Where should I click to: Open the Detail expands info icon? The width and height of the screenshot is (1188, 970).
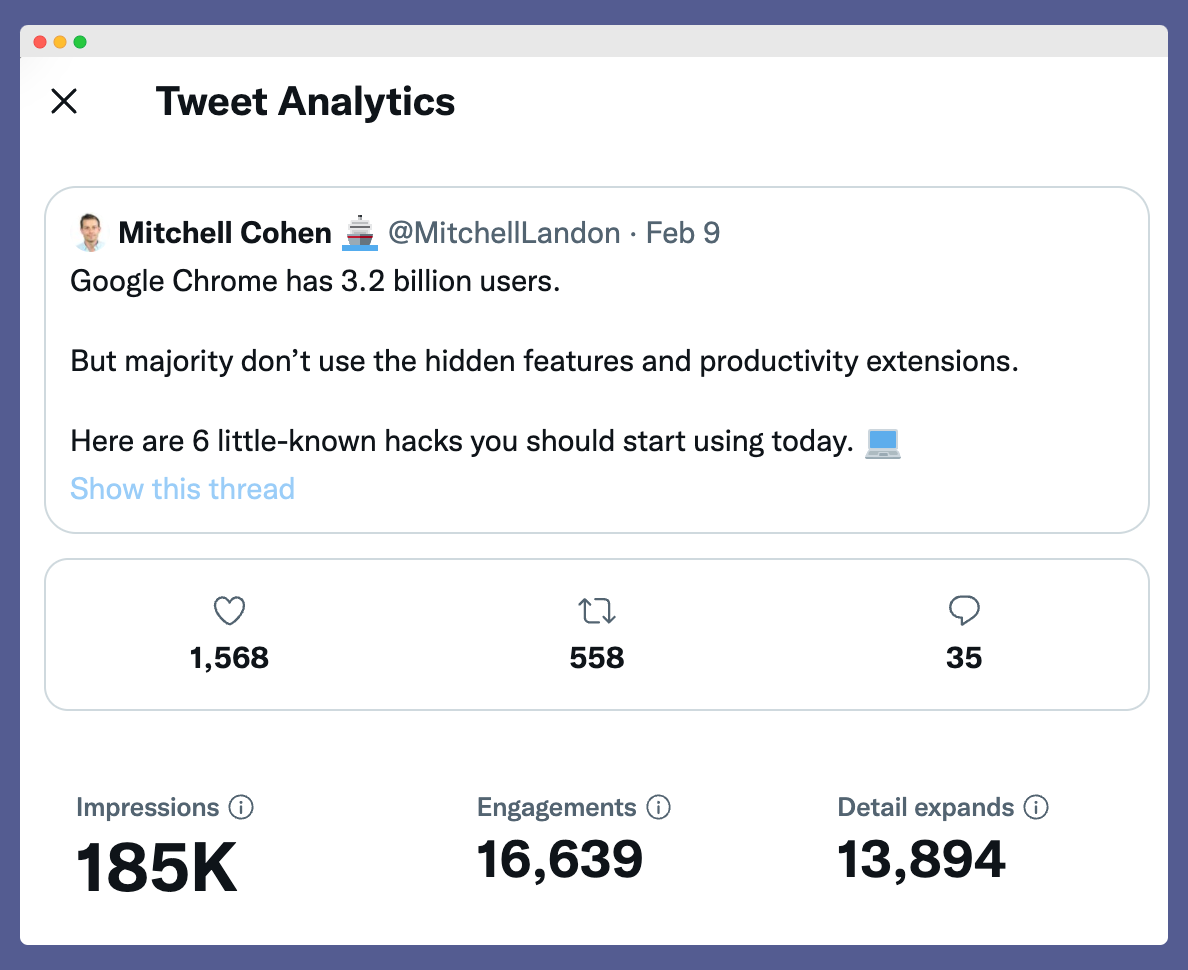1036,807
